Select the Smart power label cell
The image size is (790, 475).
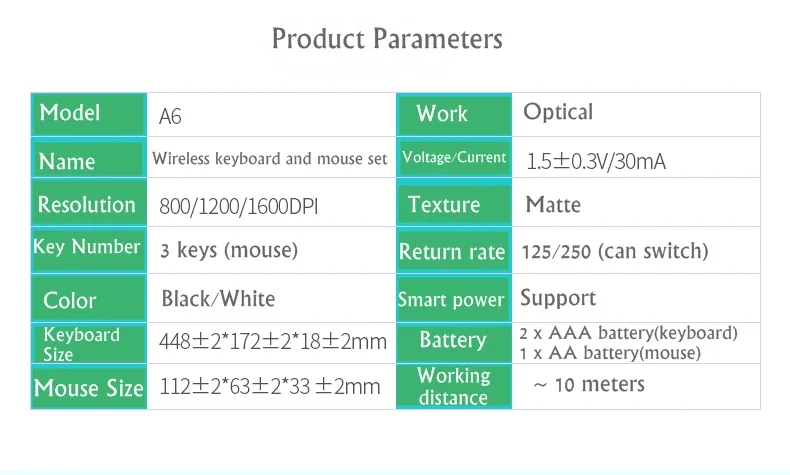tap(454, 298)
